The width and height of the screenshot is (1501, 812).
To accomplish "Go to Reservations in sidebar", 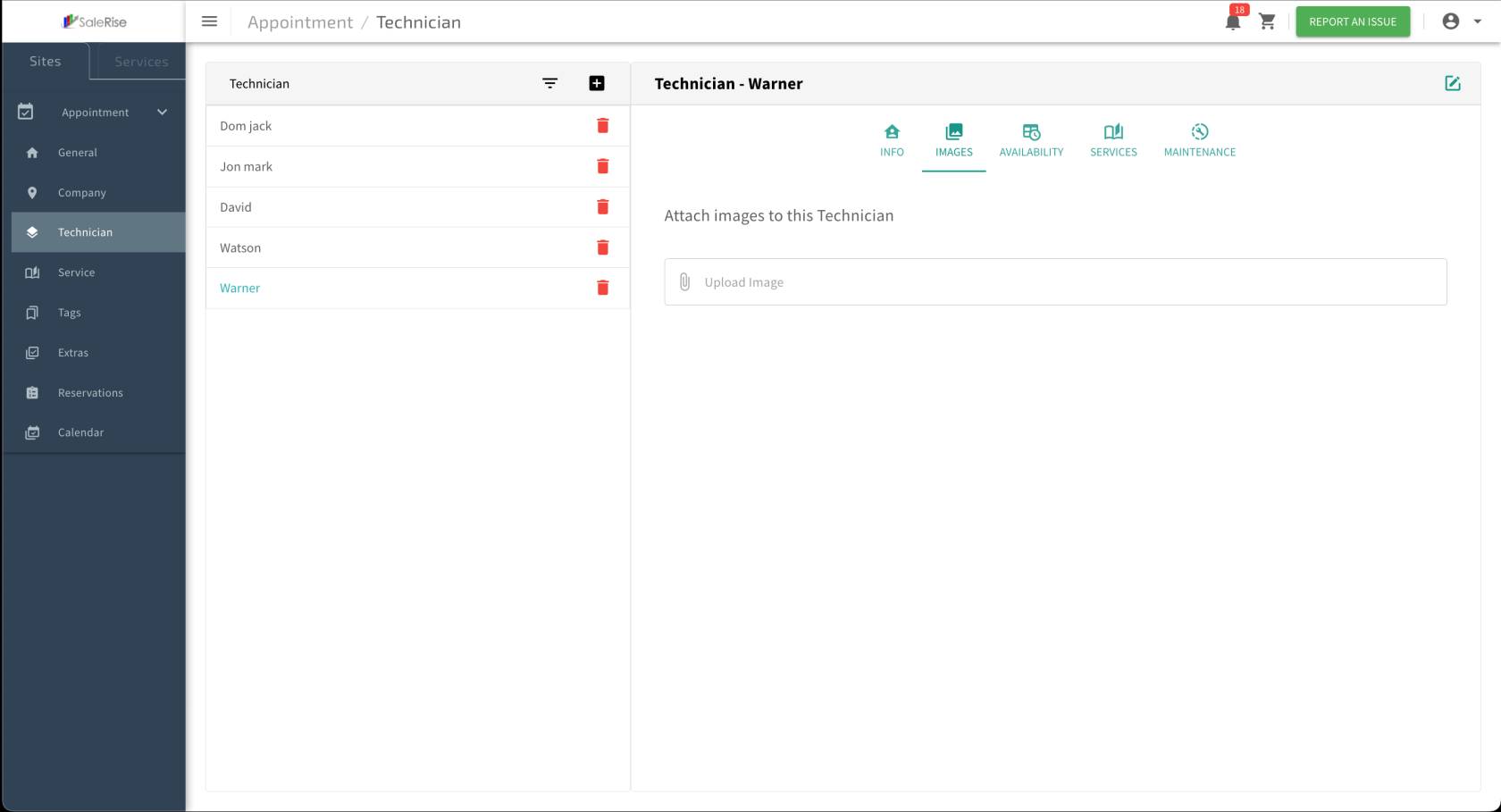I will click(90, 393).
